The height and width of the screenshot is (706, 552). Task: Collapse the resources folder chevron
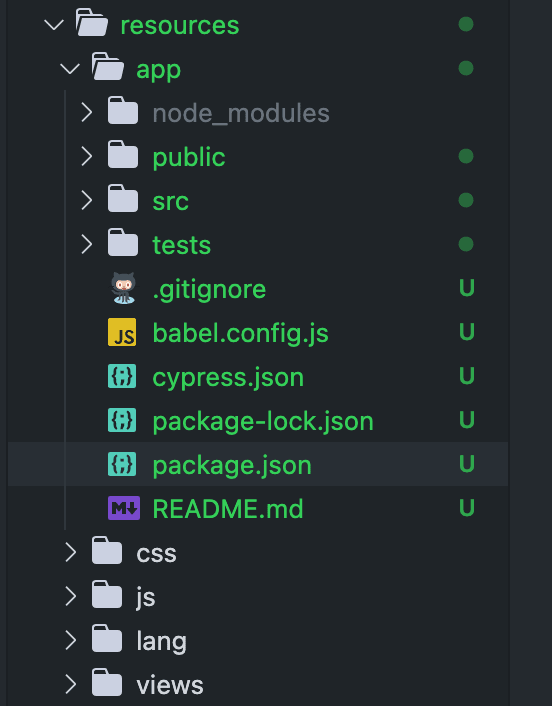click(x=54, y=25)
